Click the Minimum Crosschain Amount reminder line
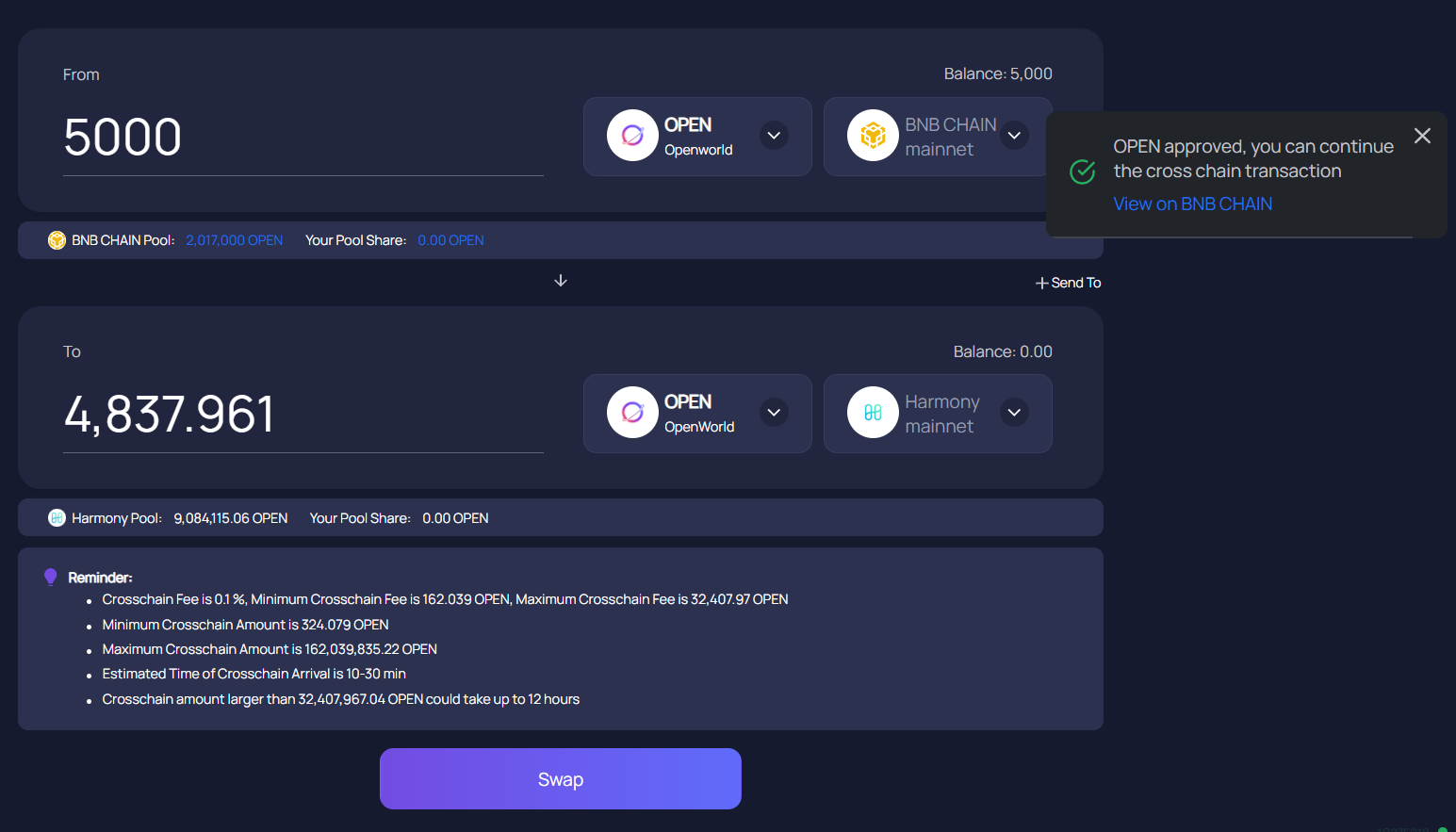The width and height of the screenshot is (1456, 832). (245, 625)
